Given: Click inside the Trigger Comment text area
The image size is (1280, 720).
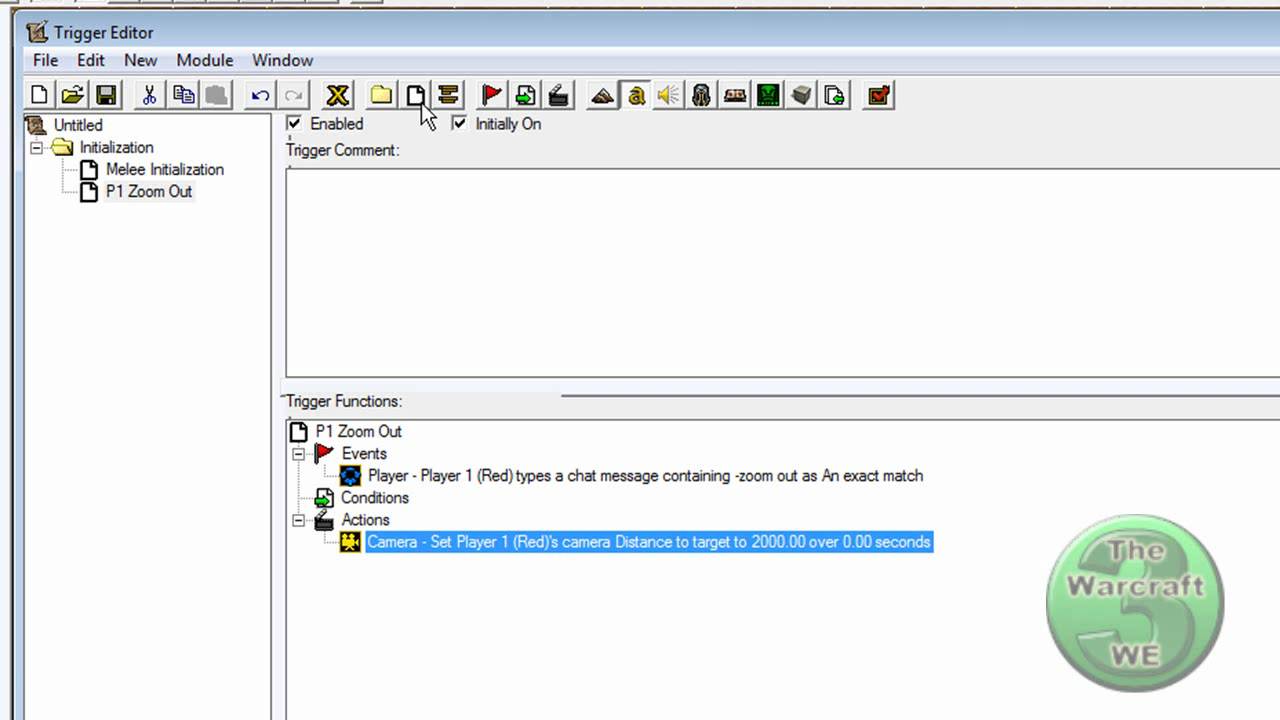Looking at the screenshot, I should pyautogui.click(x=782, y=272).
